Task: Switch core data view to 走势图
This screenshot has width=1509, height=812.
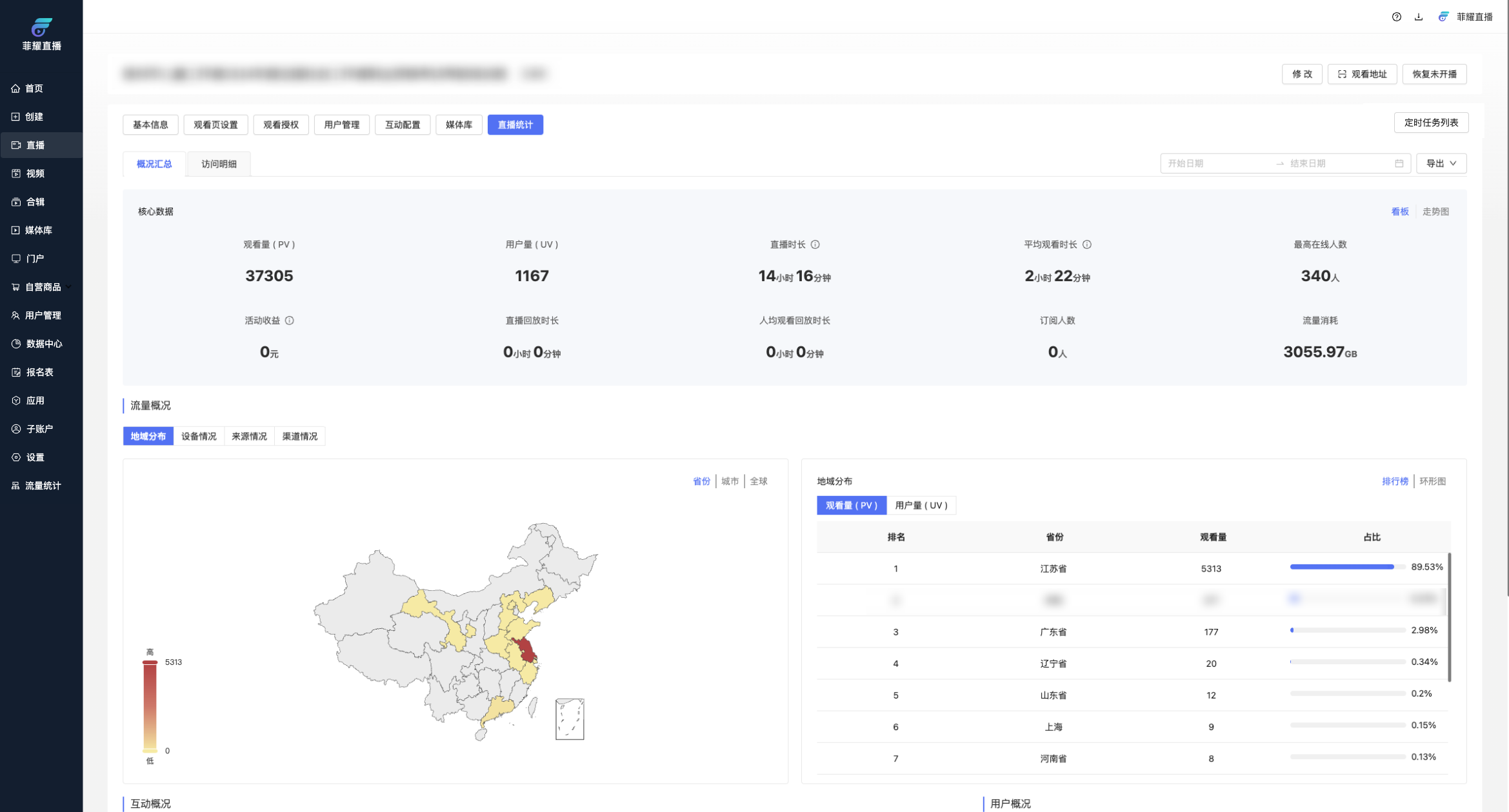Action: coord(1435,212)
